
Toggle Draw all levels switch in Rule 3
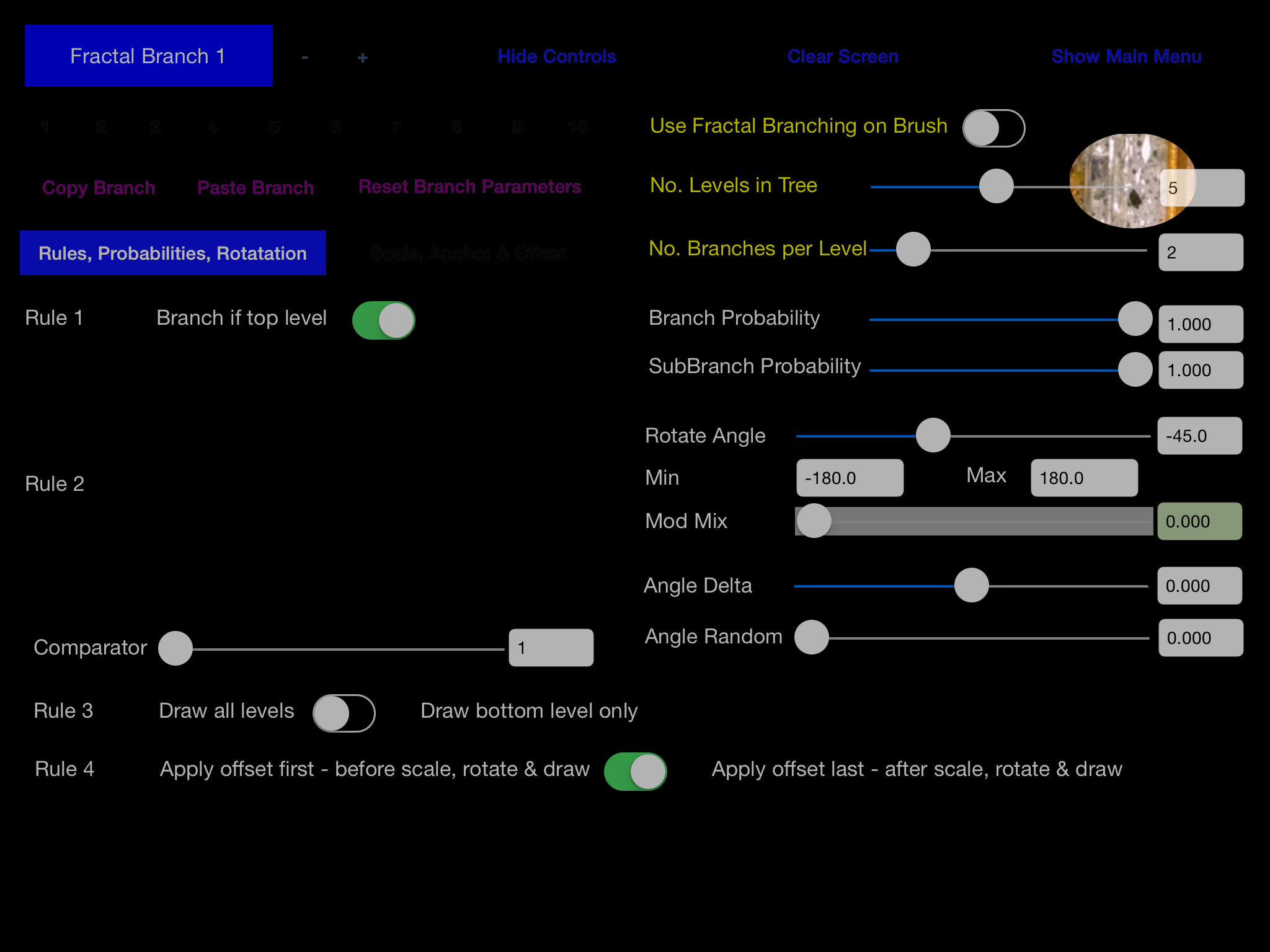(x=344, y=713)
